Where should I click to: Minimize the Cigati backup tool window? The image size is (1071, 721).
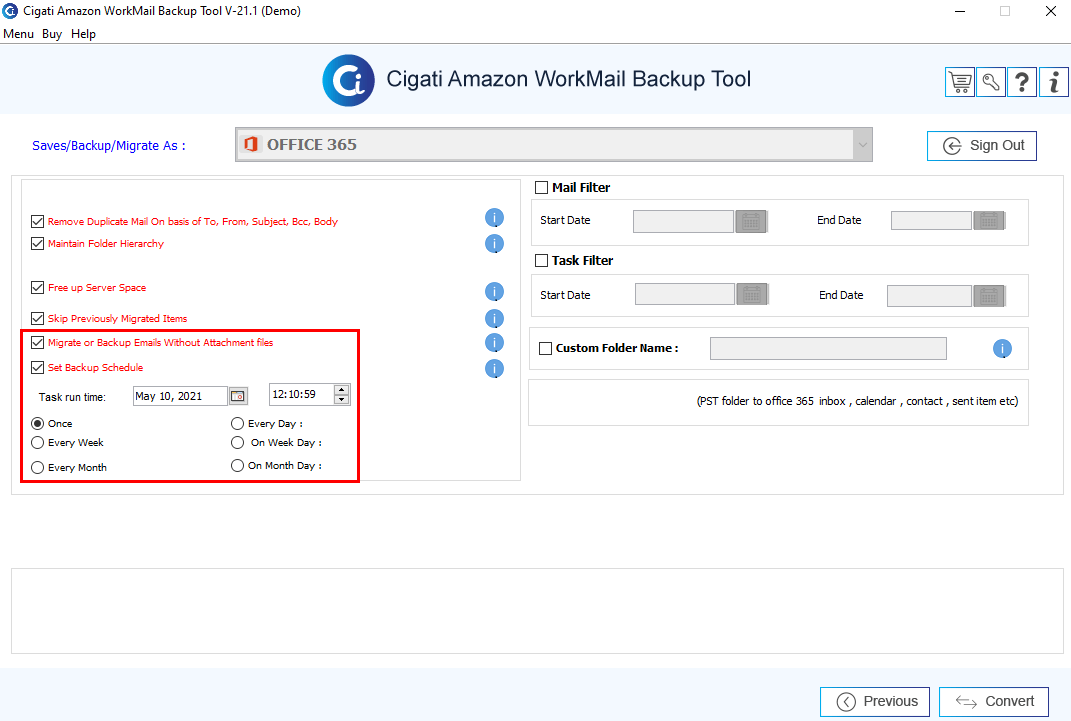coord(960,11)
